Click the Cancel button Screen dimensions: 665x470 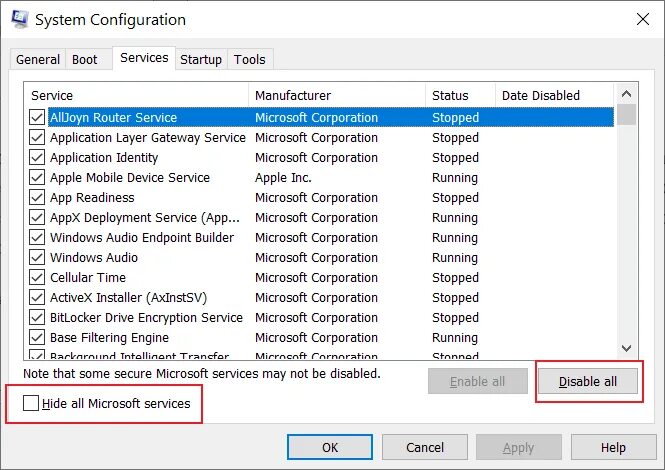425,448
